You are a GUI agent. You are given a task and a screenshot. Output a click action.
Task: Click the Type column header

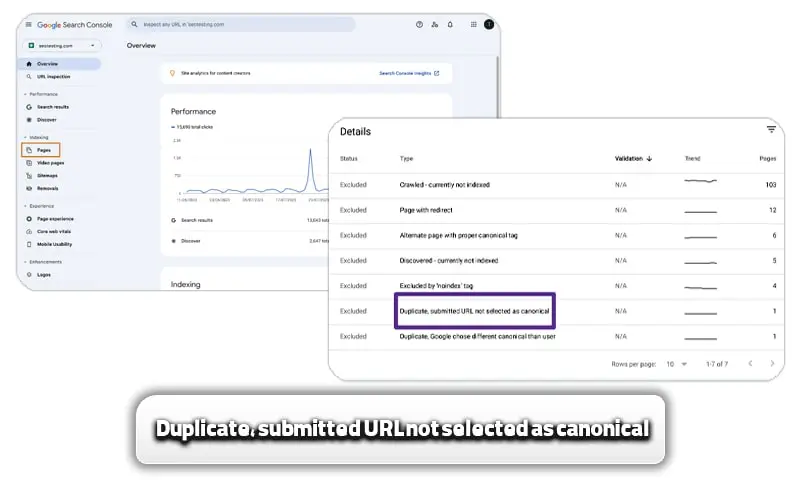[x=406, y=159]
